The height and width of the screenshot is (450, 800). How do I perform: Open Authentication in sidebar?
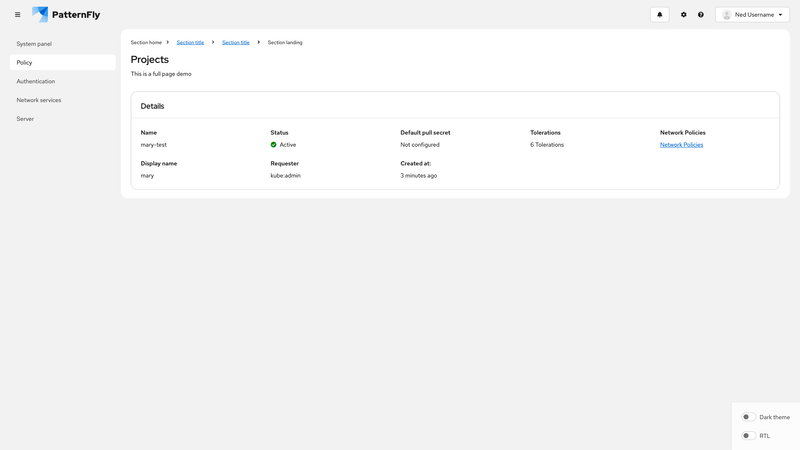[x=36, y=81]
